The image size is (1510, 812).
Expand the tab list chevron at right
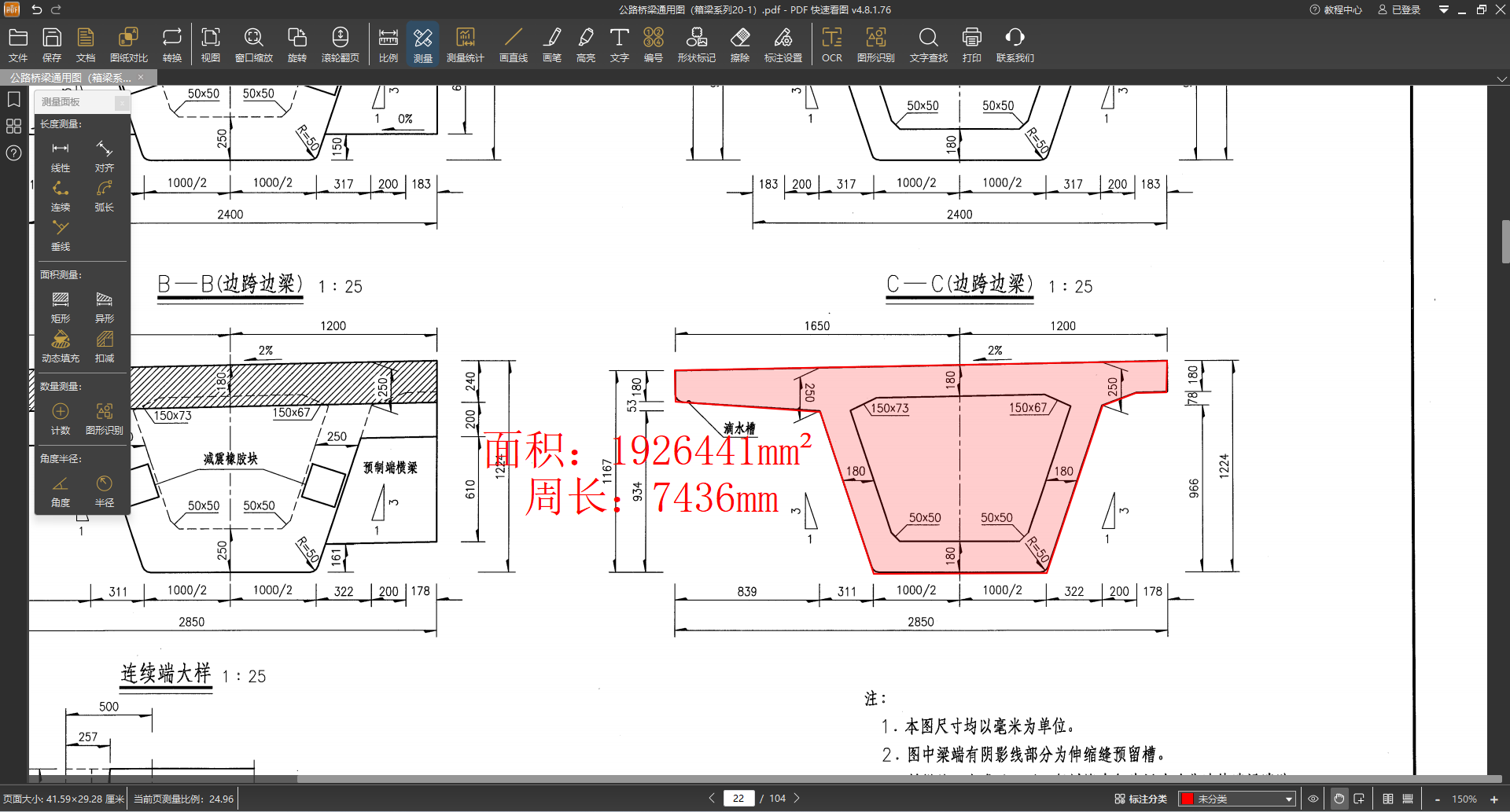coord(1501,79)
